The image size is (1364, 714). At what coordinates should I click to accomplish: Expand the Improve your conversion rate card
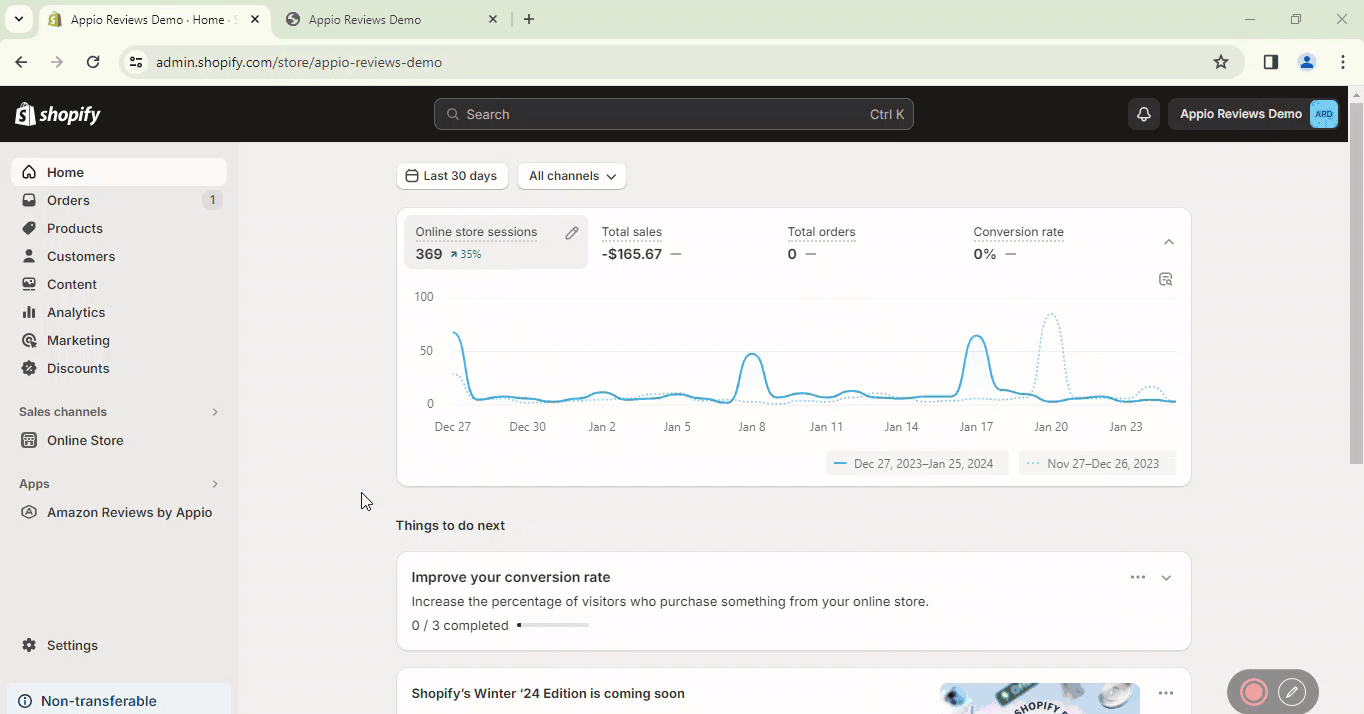pos(1166,578)
